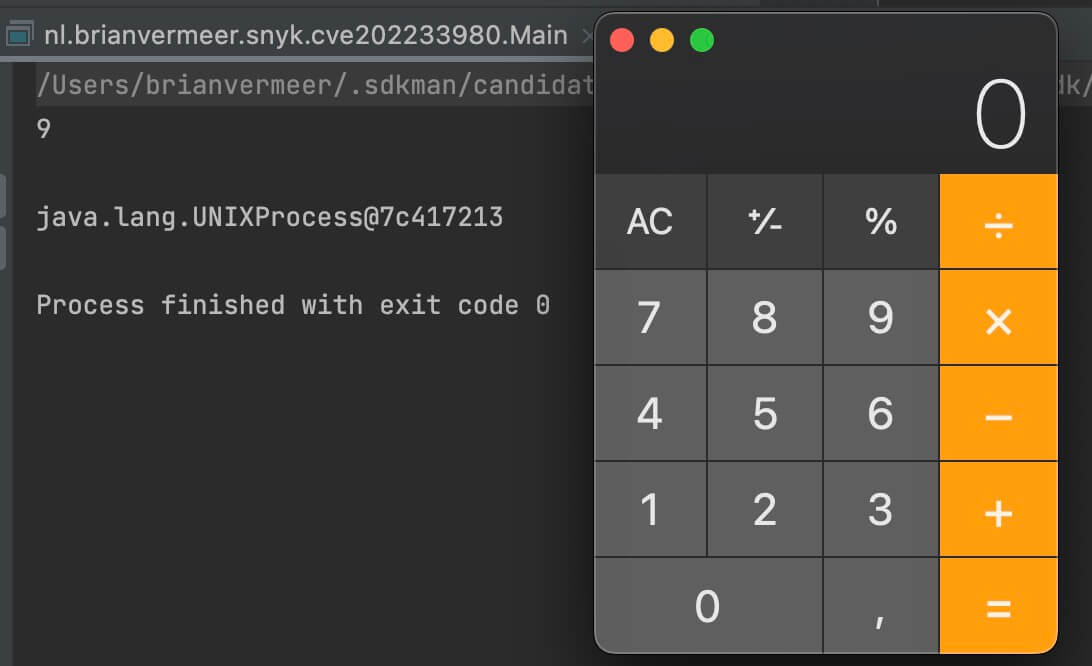Image resolution: width=1092 pixels, height=666 pixels.
Task: Click digit 8 on calculator
Action: pos(765,318)
